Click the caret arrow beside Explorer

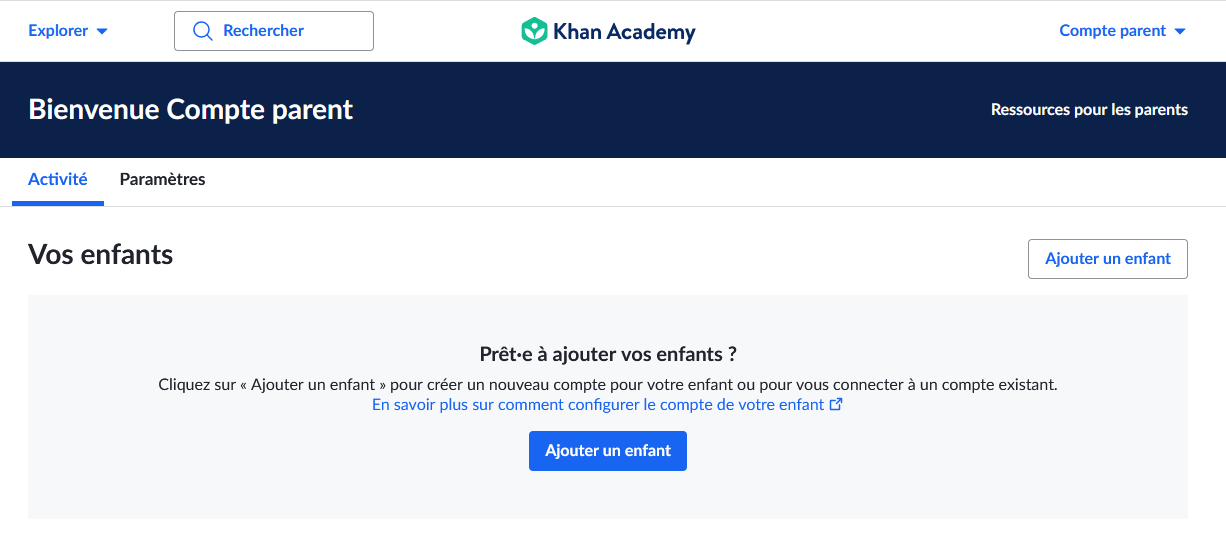tap(102, 31)
